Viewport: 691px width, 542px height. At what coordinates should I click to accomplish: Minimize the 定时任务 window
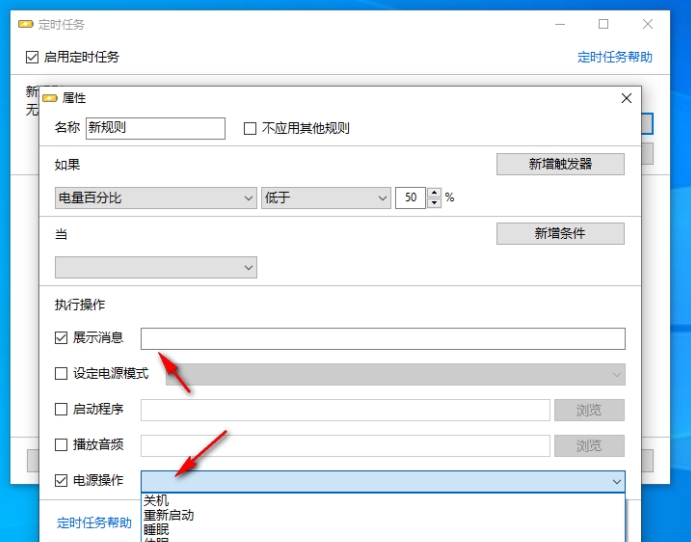point(560,24)
